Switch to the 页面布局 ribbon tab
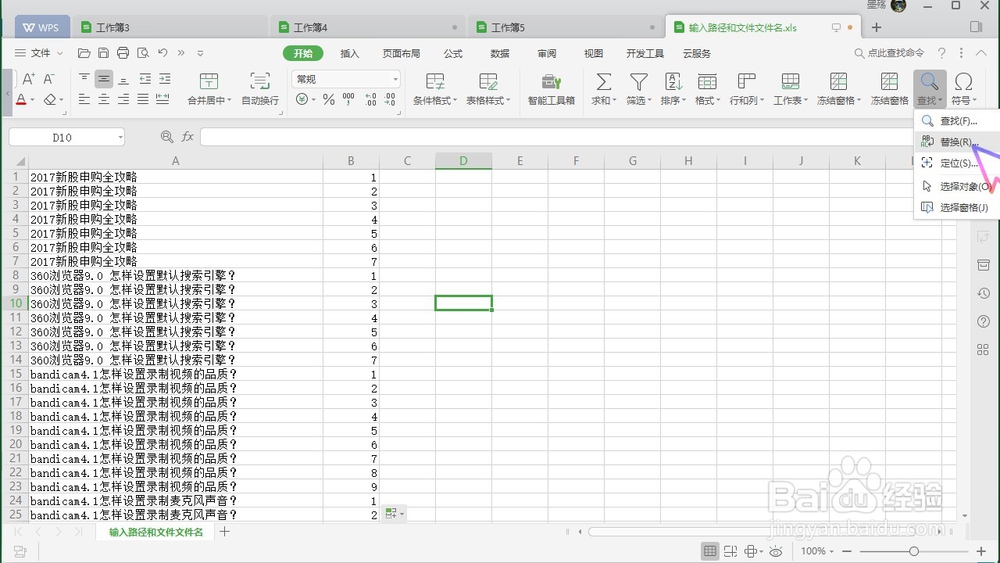The image size is (1000, 563). point(401,54)
